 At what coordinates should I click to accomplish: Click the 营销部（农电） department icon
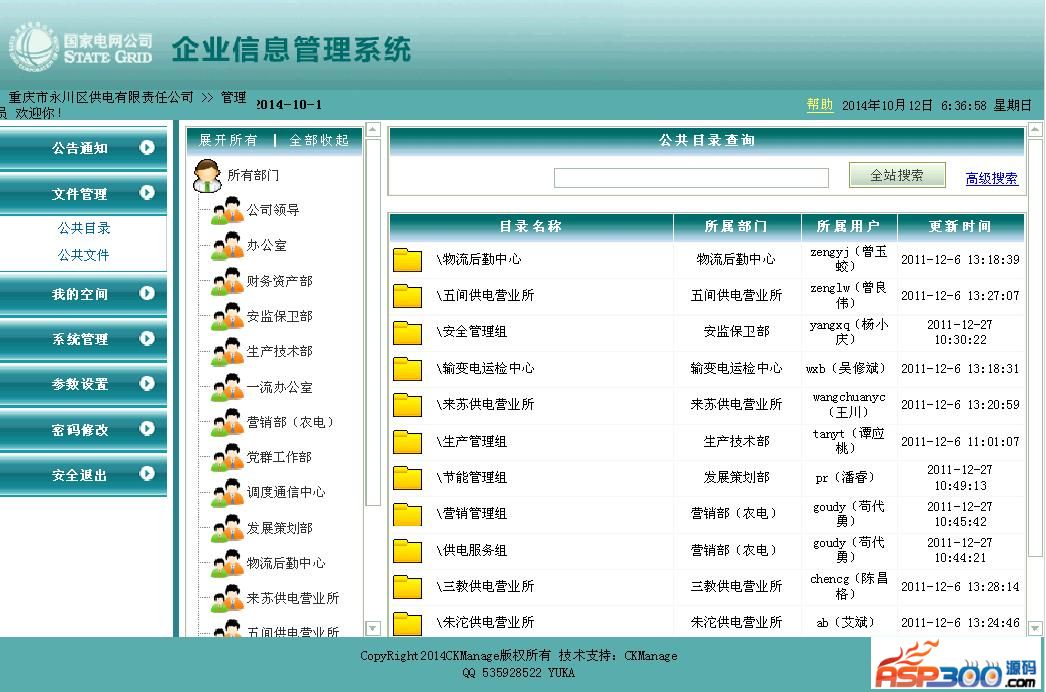tap(227, 422)
